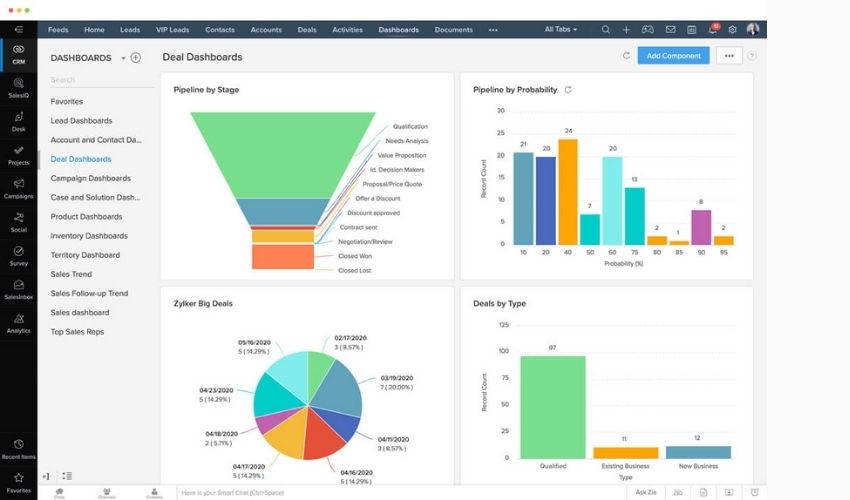Click the purple 90% bar in Pipeline by Probability
Viewport: 850px width, 500px height.
[701, 227]
